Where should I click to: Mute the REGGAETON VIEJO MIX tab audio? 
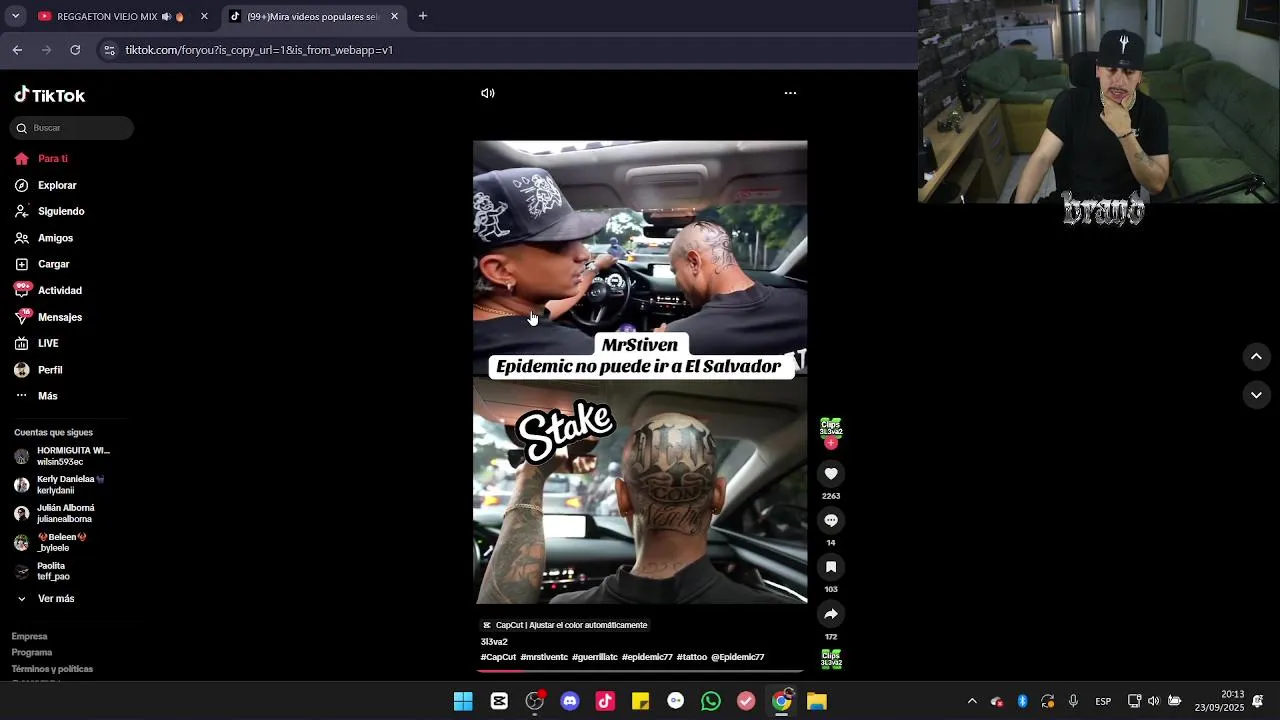pos(166,17)
